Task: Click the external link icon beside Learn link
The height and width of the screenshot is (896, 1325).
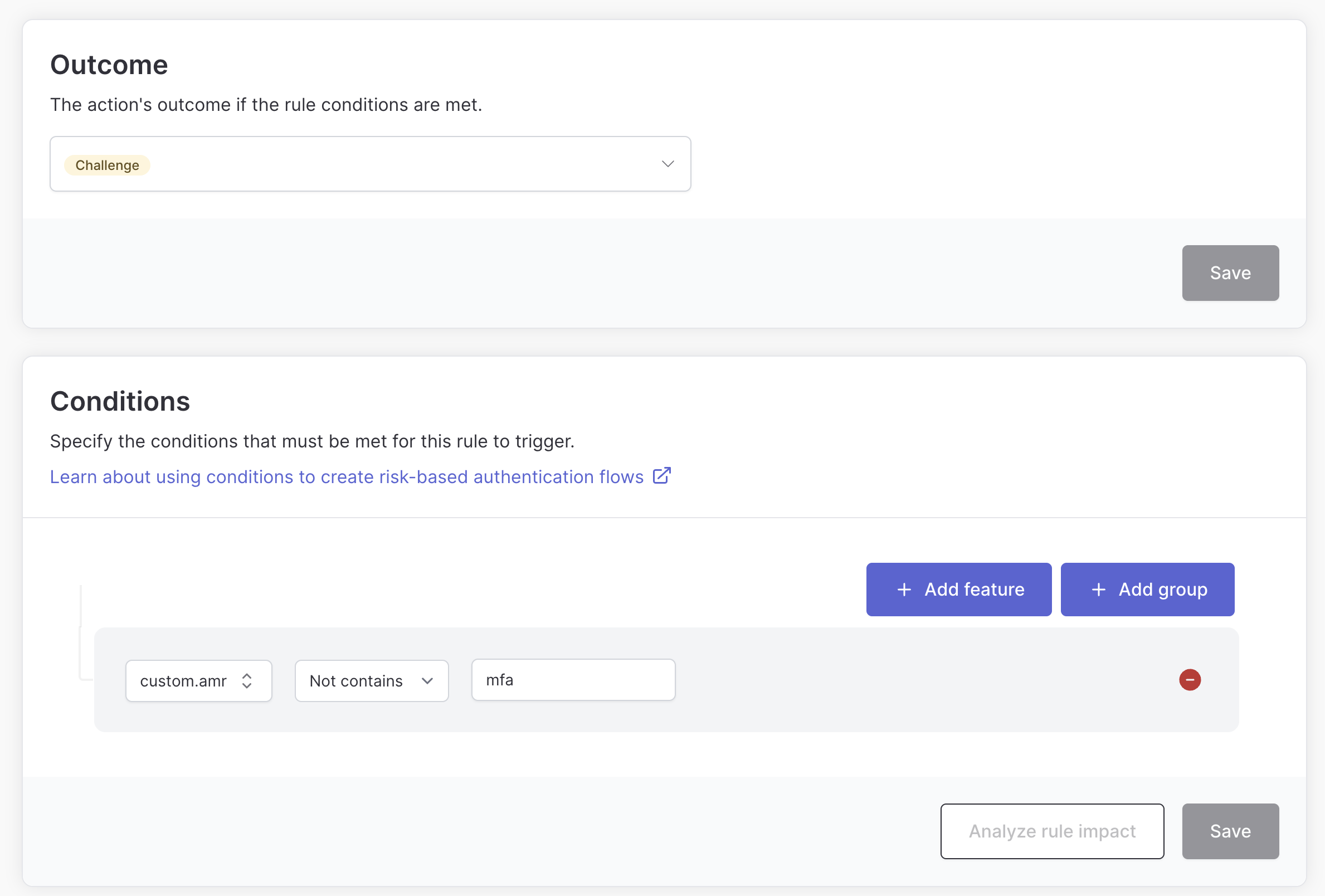Action: click(x=661, y=476)
